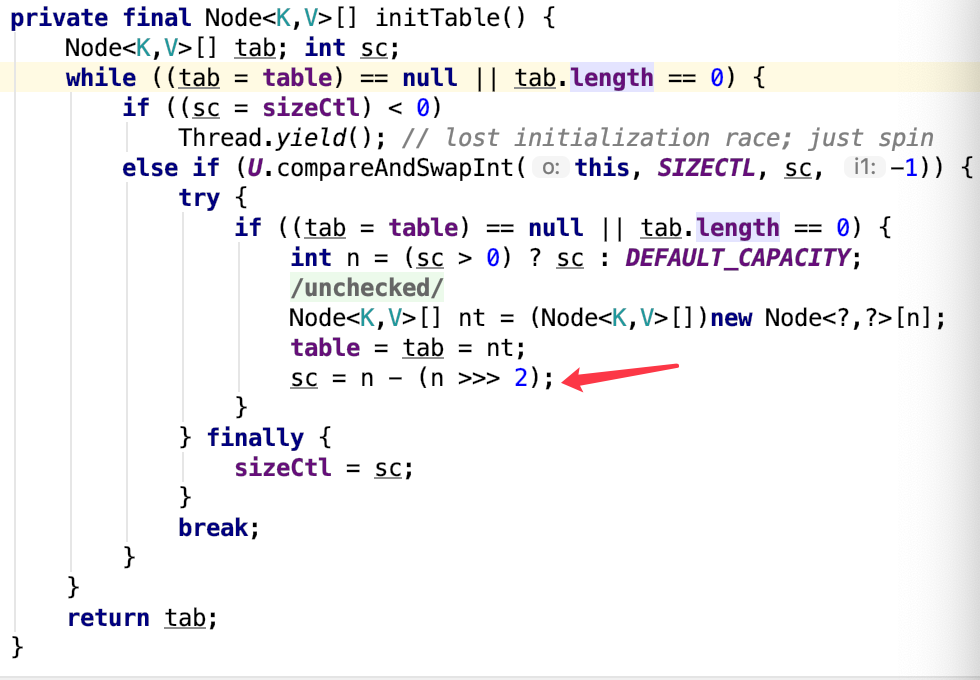Screen dimensions: 980x680
Task: Click highlighted 'length' in while condition
Action: (x=612, y=78)
